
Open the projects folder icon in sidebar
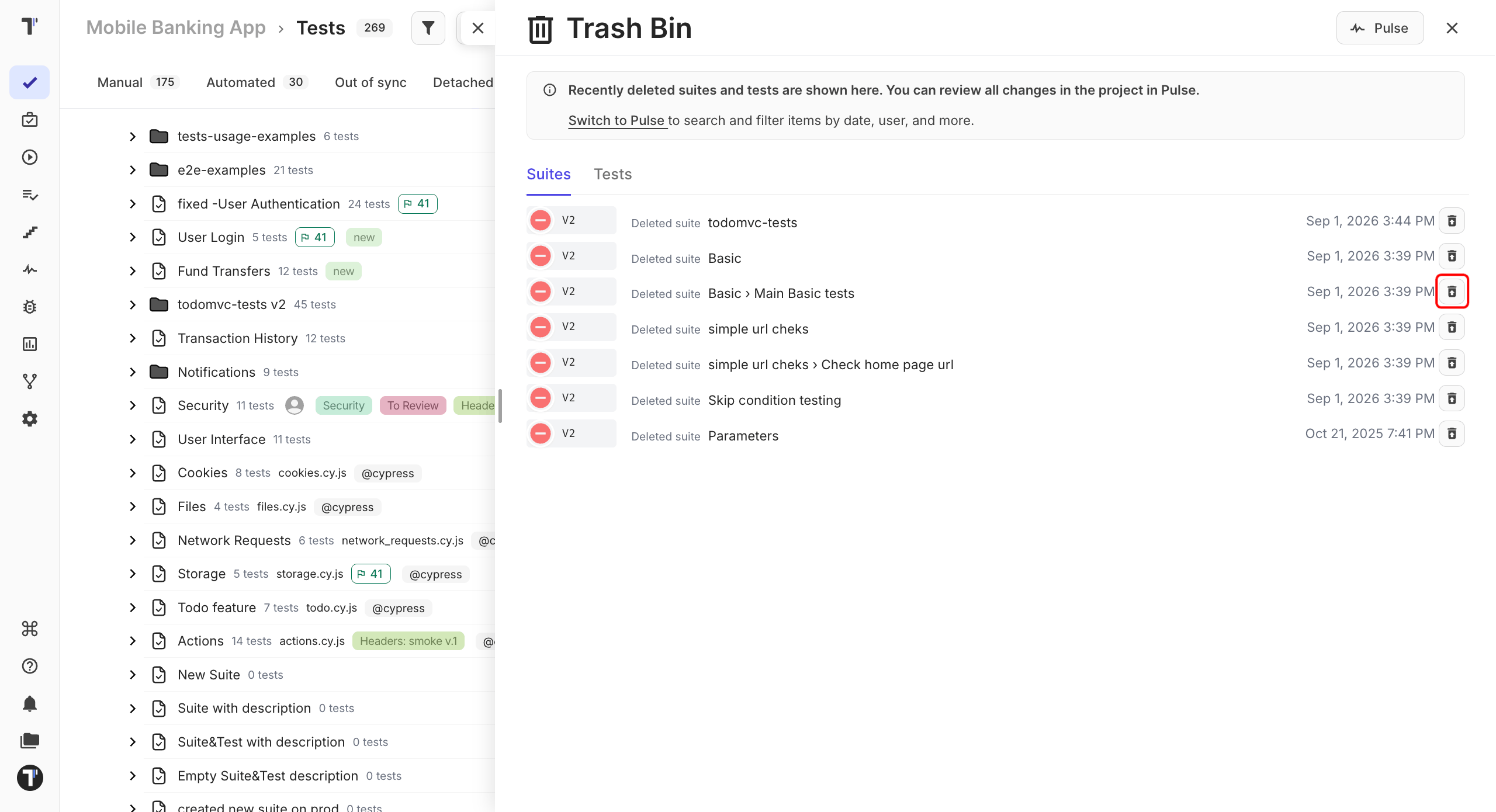click(30, 741)
